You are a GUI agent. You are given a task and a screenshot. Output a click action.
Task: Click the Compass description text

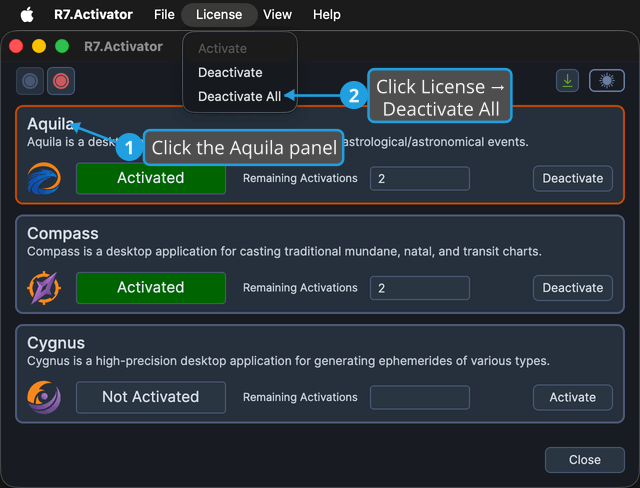click(x=284, y=251)
